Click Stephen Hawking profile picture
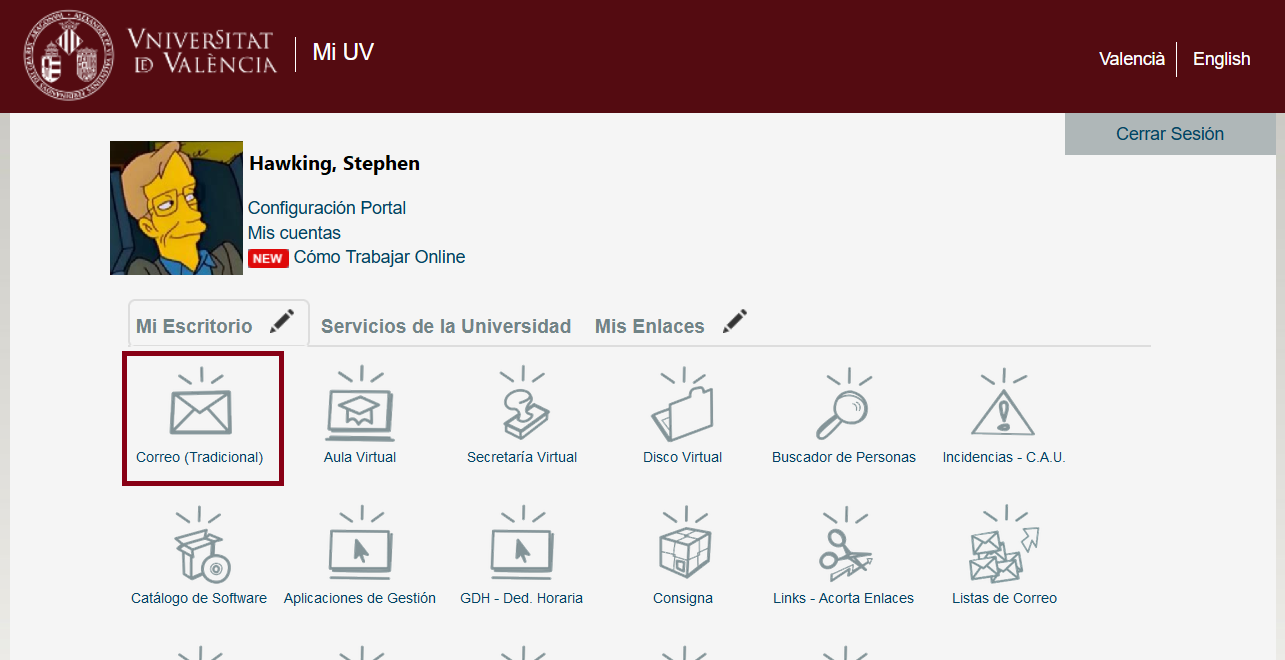This screenshot has width=1285, height=660. pos(176,208)
